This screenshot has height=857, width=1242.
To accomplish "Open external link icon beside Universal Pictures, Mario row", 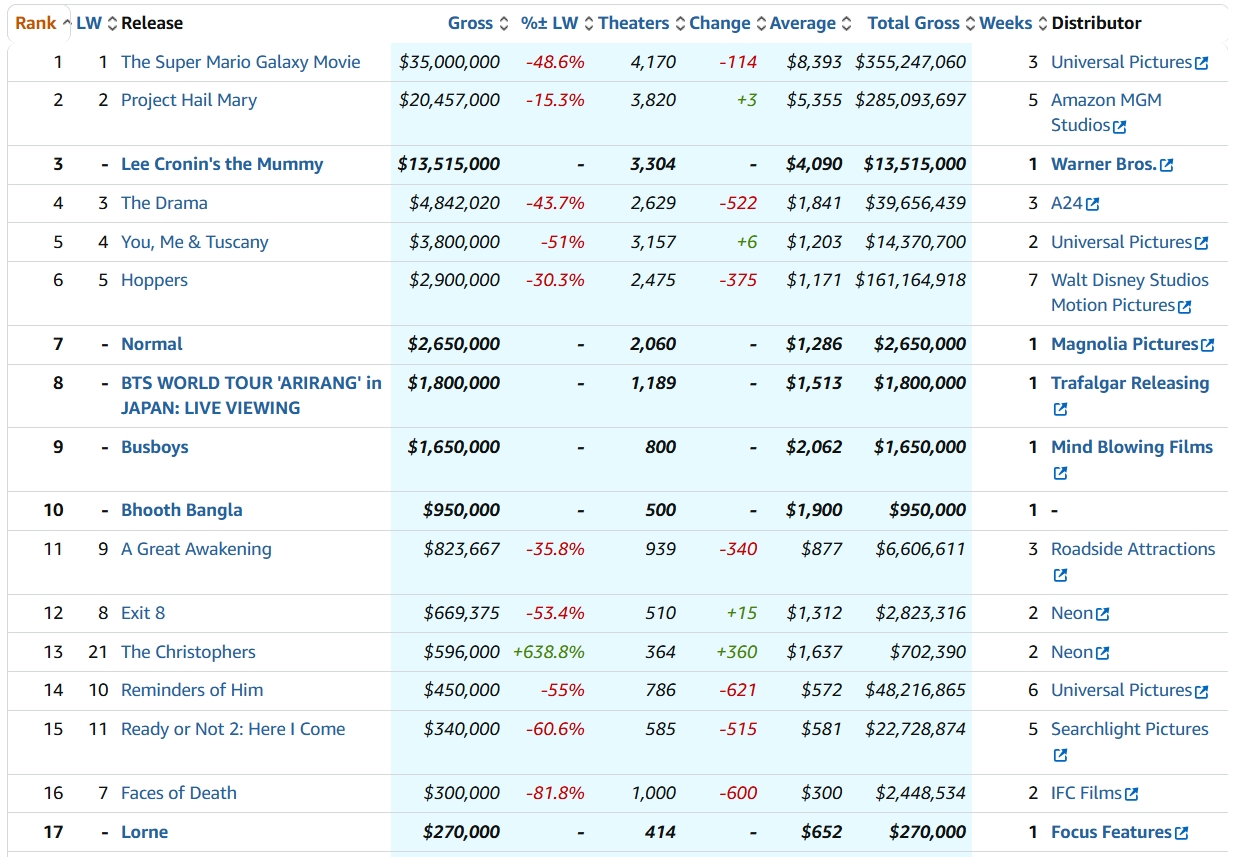I will point(1202,63).
